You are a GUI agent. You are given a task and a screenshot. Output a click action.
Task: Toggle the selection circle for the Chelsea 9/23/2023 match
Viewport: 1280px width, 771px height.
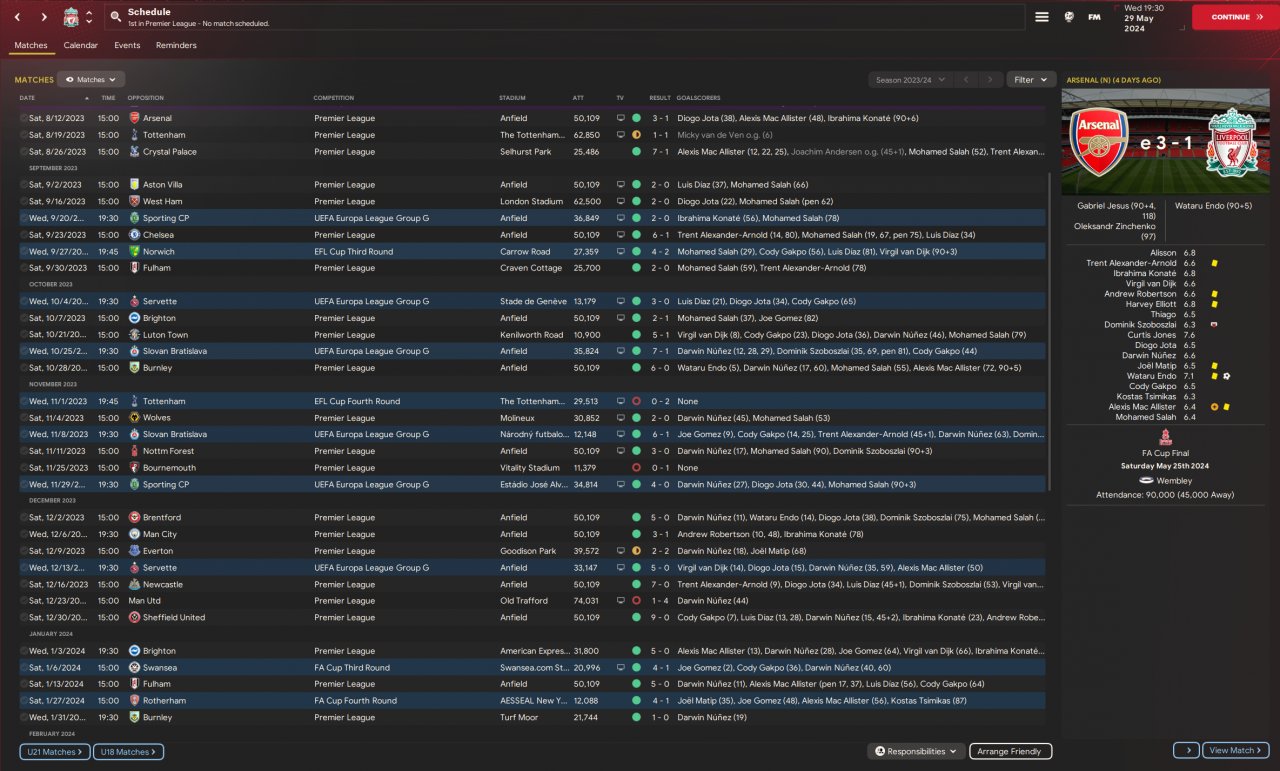tap(24, 235)
